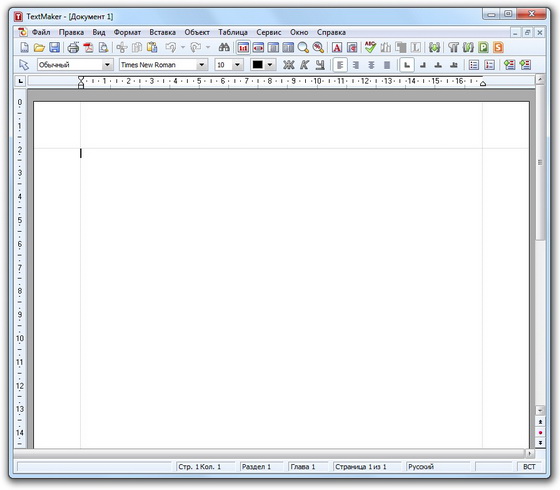
Task: Toggle bold formatting button
Action: [x=289, y=65]
